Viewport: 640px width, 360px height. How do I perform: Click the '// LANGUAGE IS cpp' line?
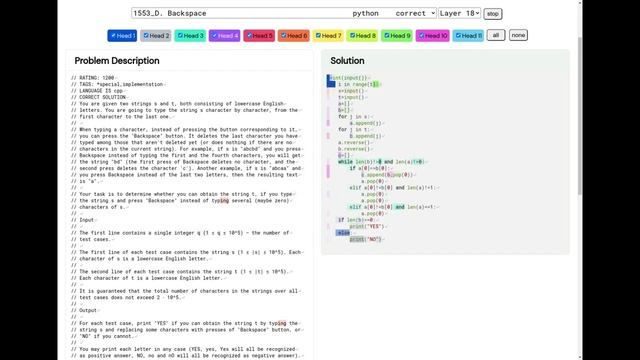tap(97, 91)
